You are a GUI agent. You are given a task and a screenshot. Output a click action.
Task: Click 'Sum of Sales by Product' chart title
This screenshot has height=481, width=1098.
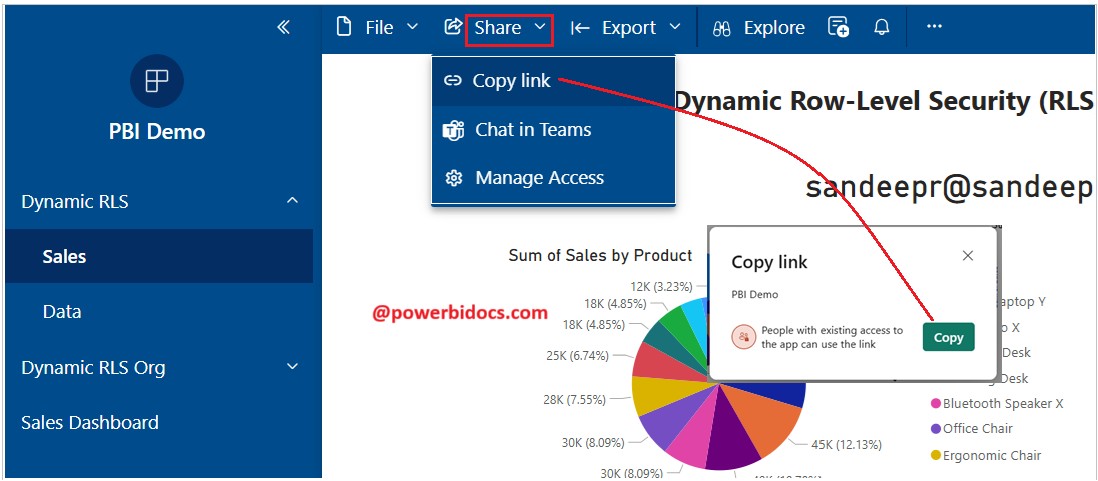(600, 256)
